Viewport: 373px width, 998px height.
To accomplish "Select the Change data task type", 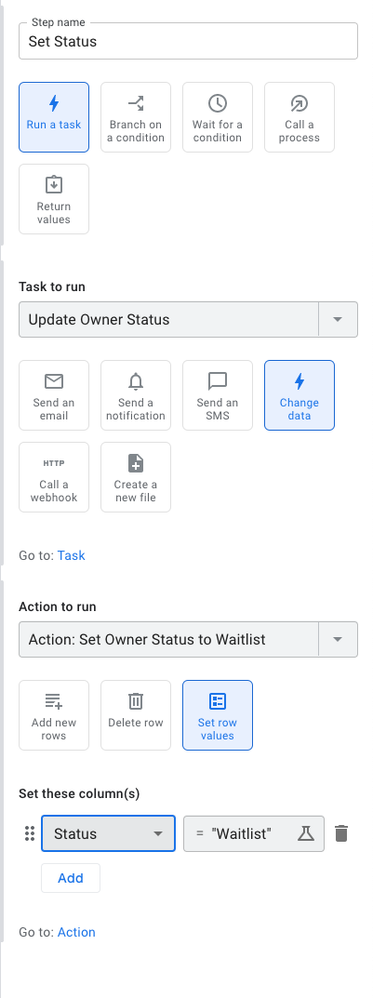I will click(x=299, y=395).
